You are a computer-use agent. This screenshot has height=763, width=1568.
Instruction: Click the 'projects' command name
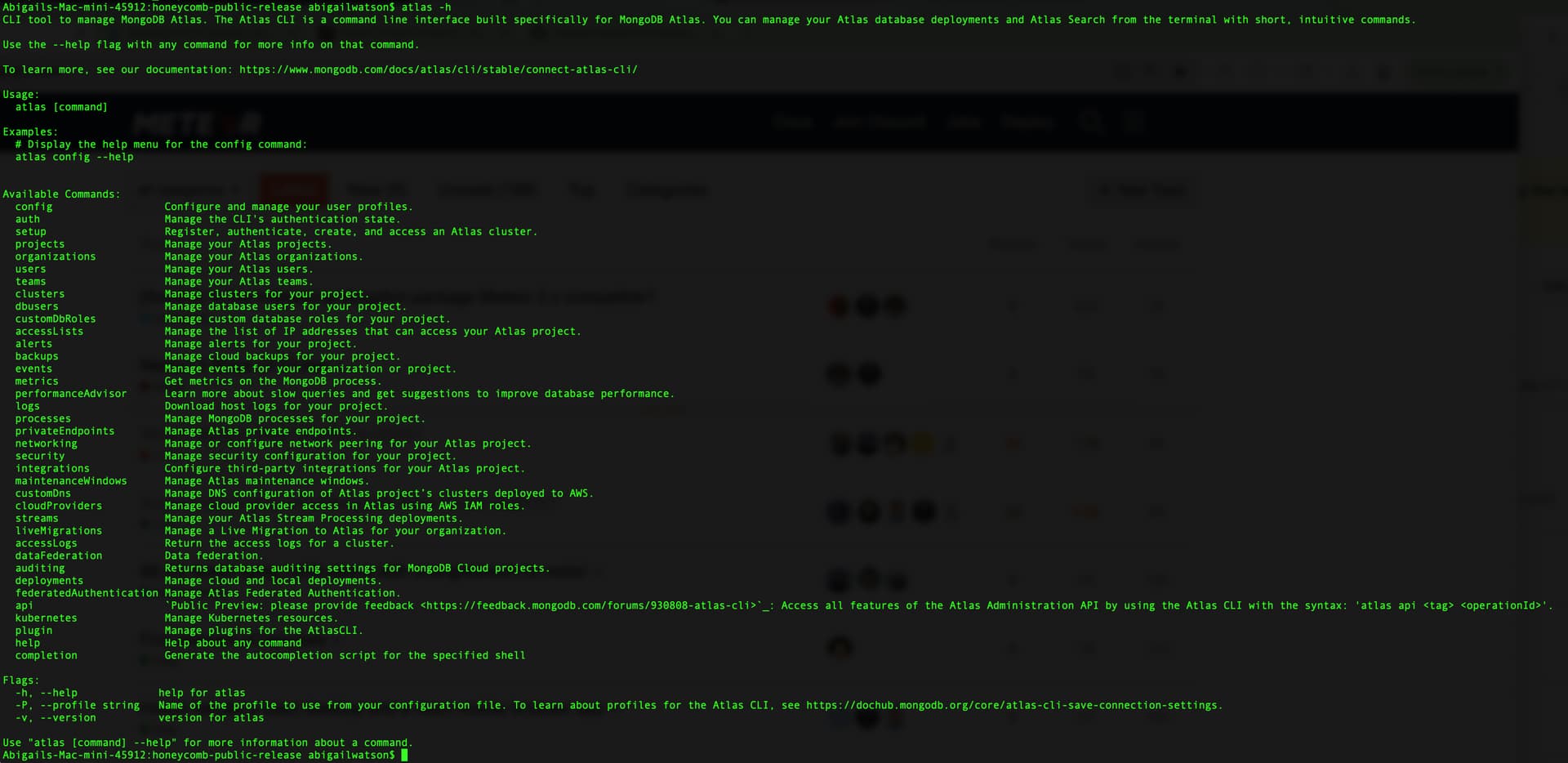pos(40,244)
